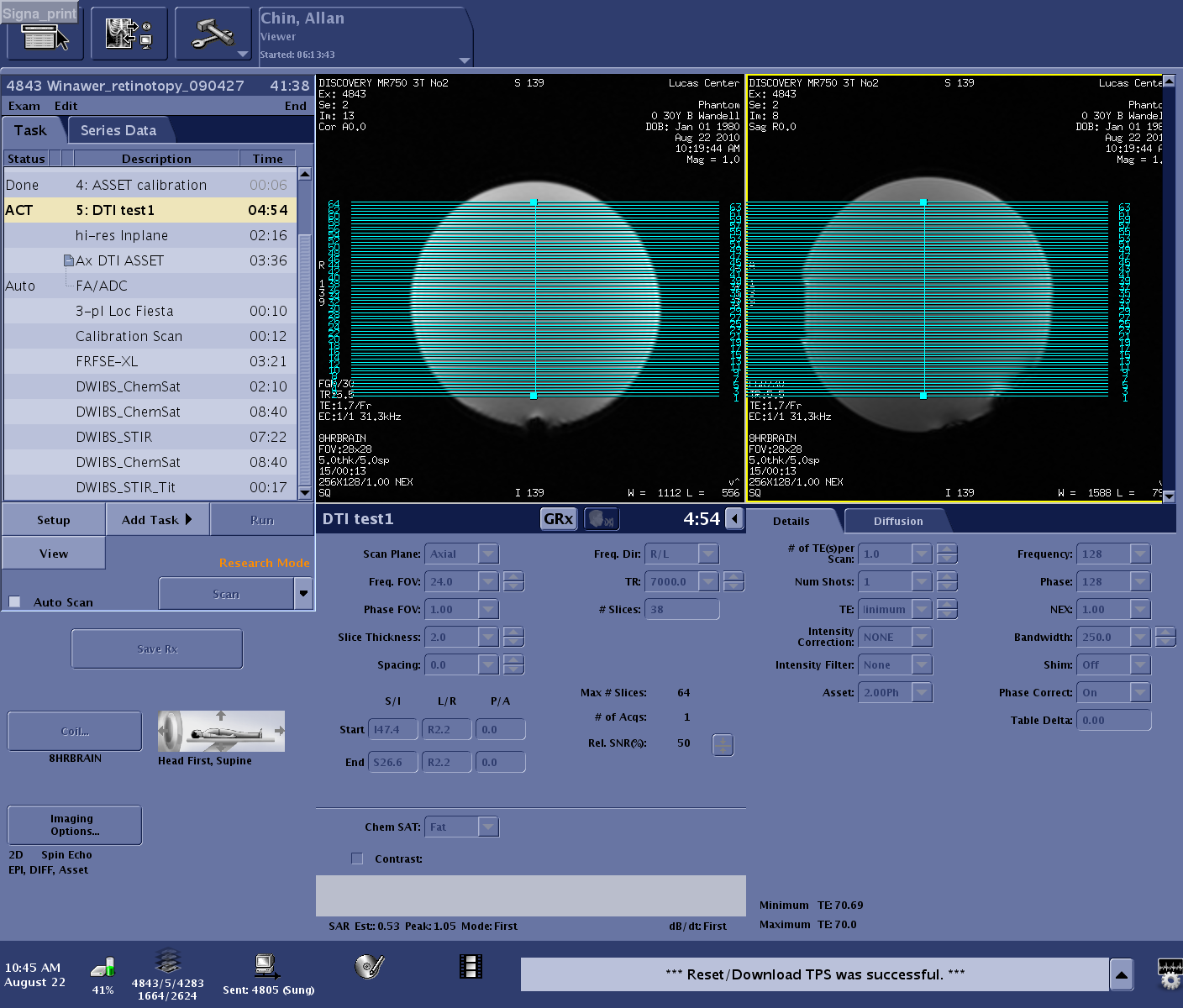The image size is (1183, 1008).
Task: Click the GRx graphic prescription button
Action: coord(558,519)
